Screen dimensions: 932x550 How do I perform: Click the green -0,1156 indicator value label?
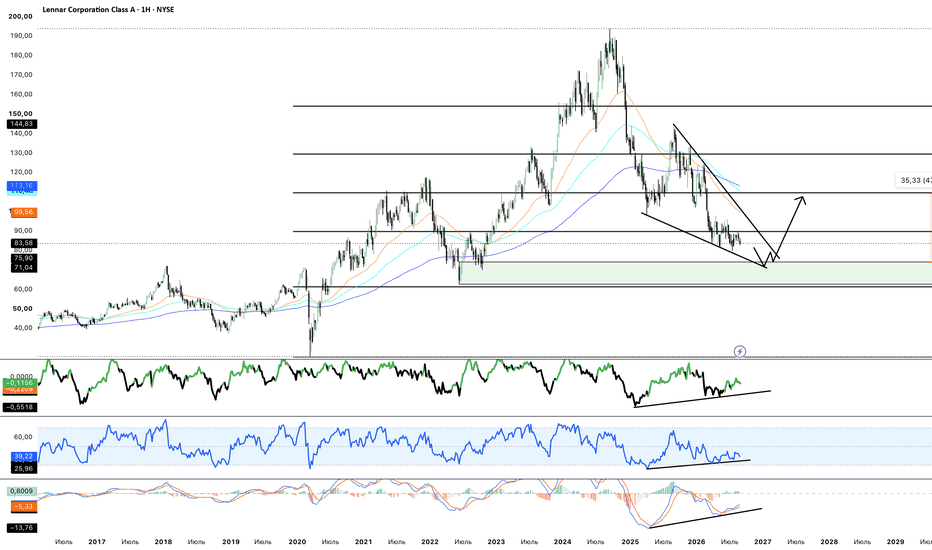(20, 383)
